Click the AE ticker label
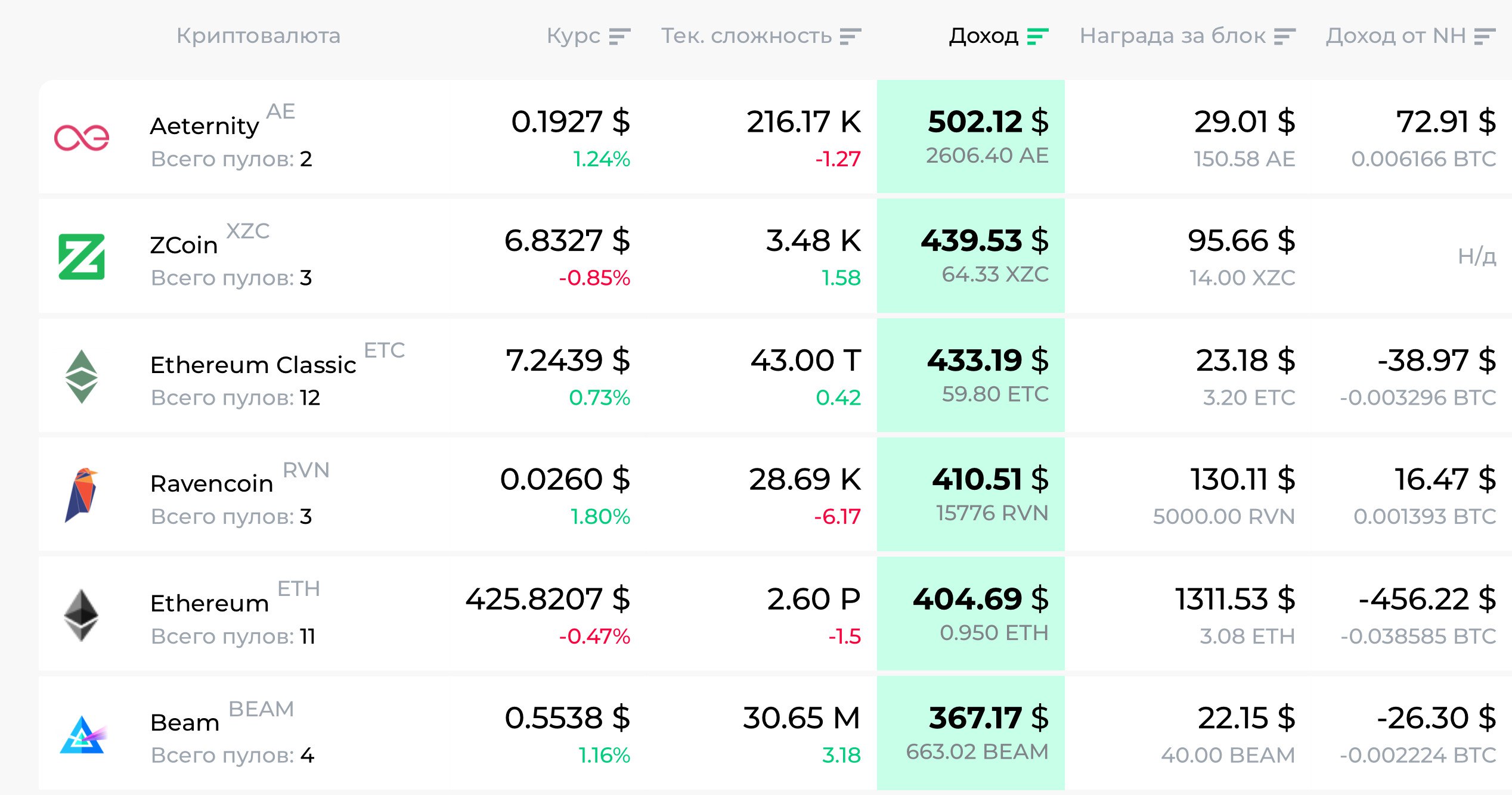 pos(281,111)
